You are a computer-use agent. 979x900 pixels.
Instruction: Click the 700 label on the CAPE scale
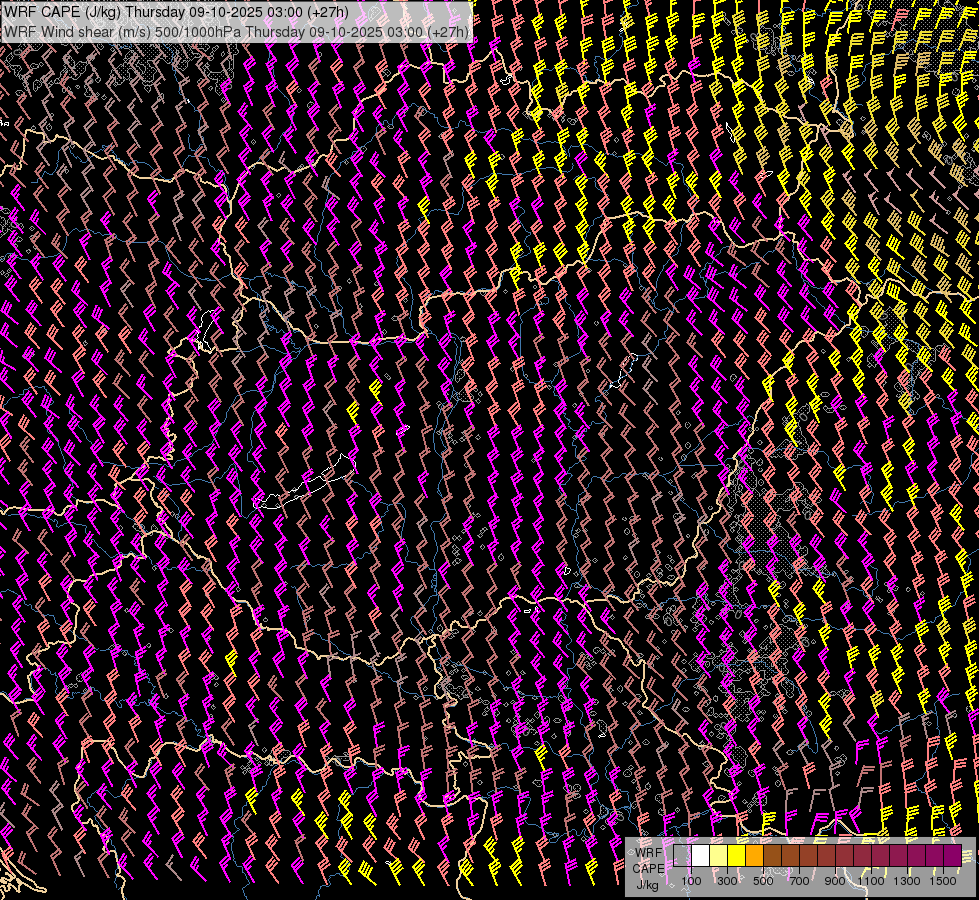(x=799, y=881)
